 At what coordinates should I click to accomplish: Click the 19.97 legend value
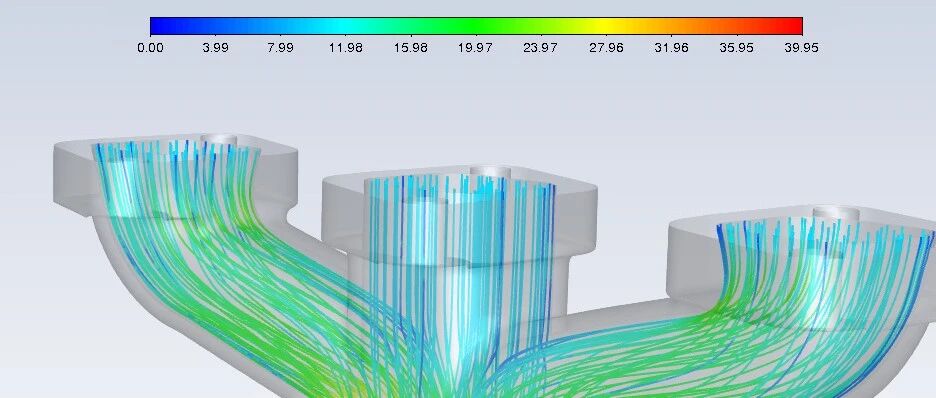click(475, 48)
